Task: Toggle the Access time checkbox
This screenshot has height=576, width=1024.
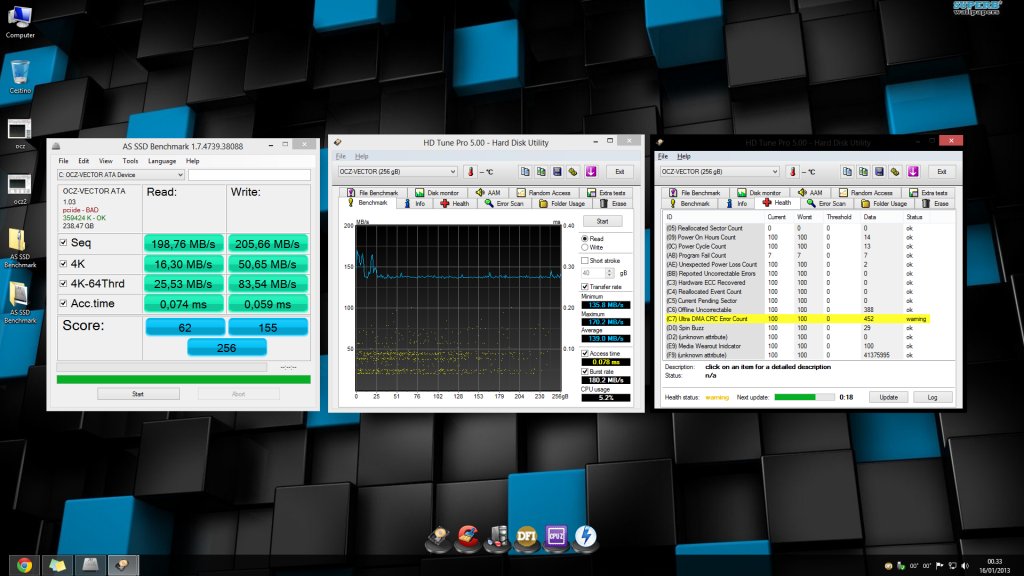Action: pos(585,353)
